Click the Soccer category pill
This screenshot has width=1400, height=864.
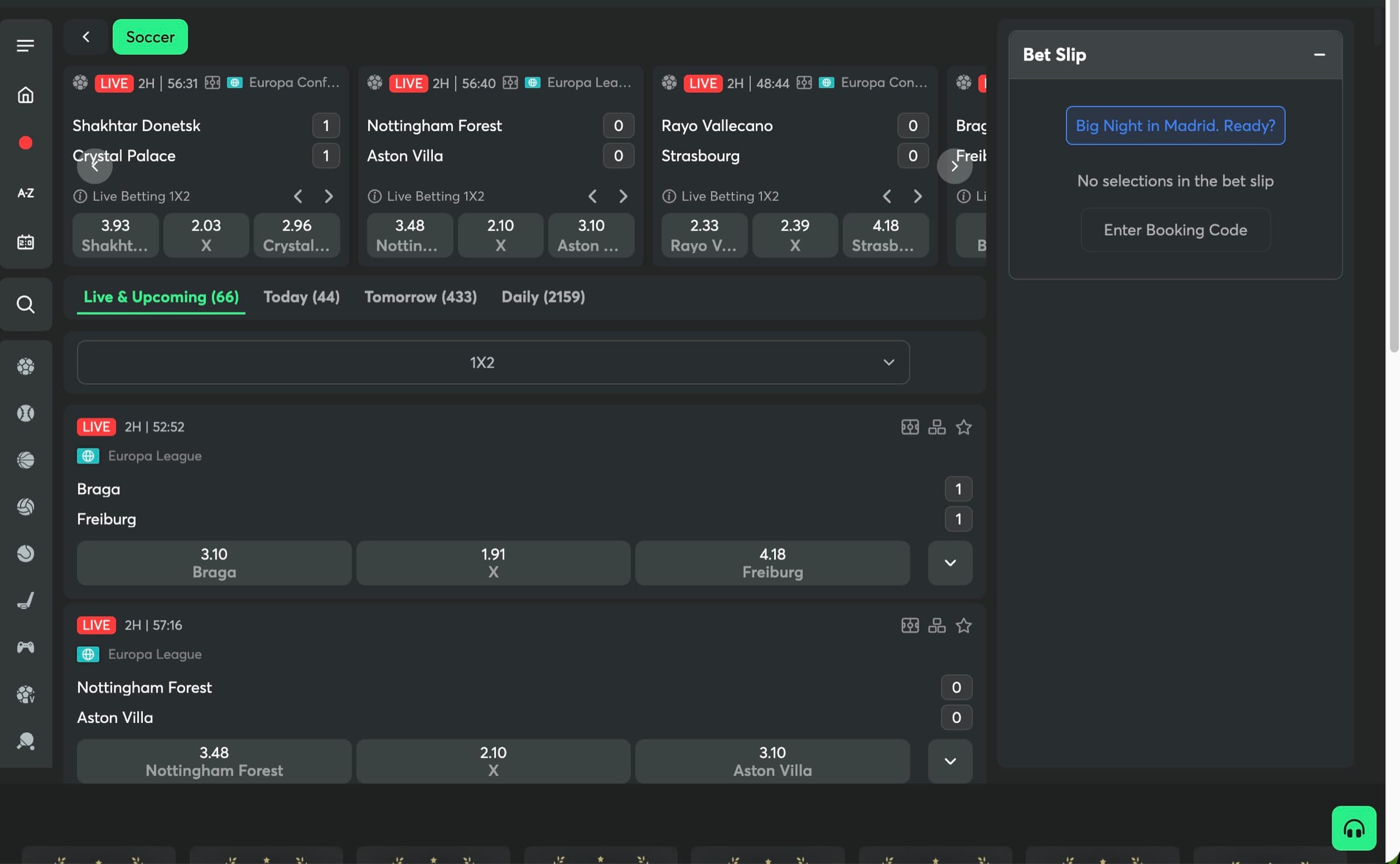pyautogui.click(x=150, y=37)
